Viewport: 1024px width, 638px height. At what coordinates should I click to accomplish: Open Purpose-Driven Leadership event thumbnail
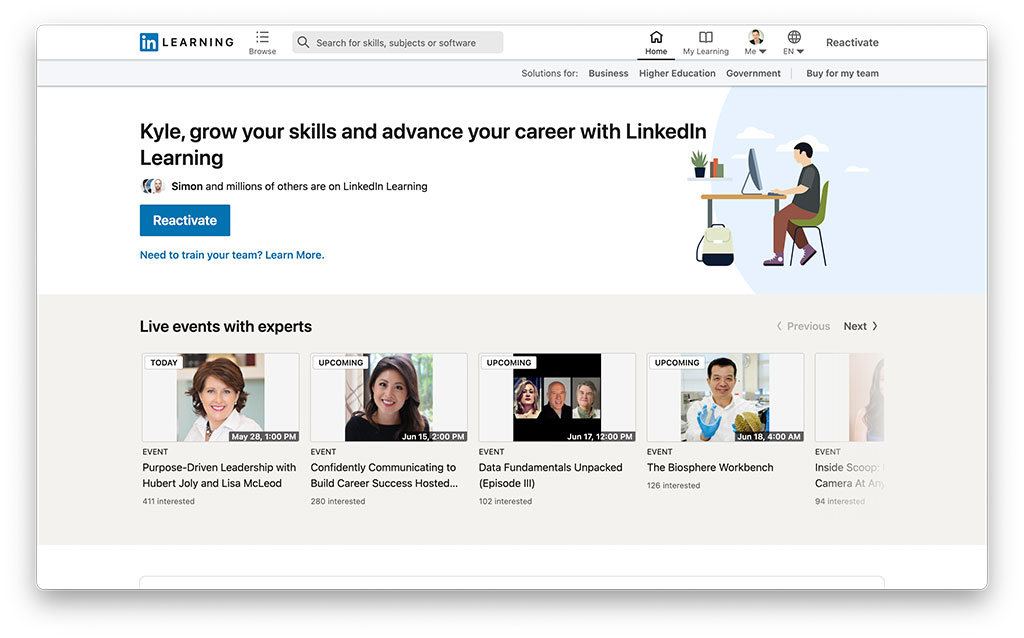[x=221, y=398]
